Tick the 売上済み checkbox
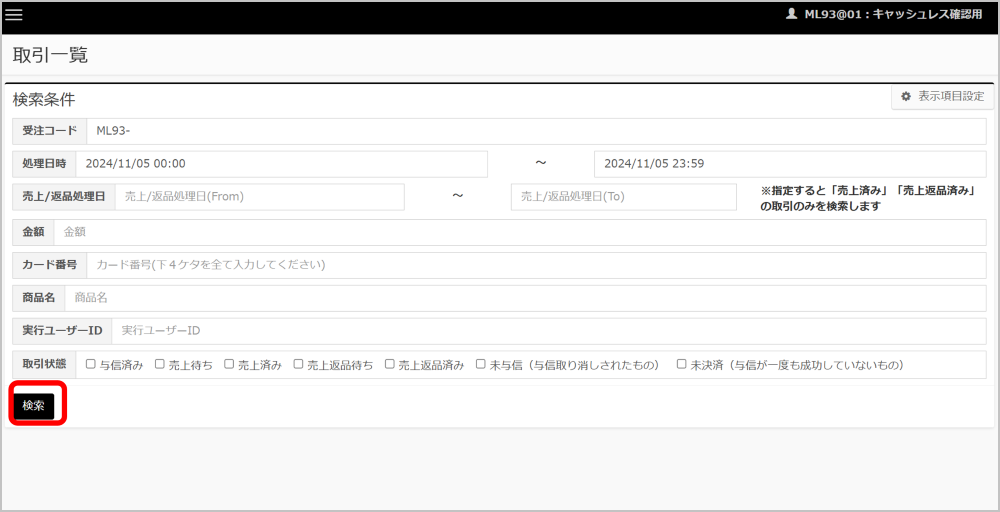Viewport: 1000px width, 512px height. coord(229,365)
